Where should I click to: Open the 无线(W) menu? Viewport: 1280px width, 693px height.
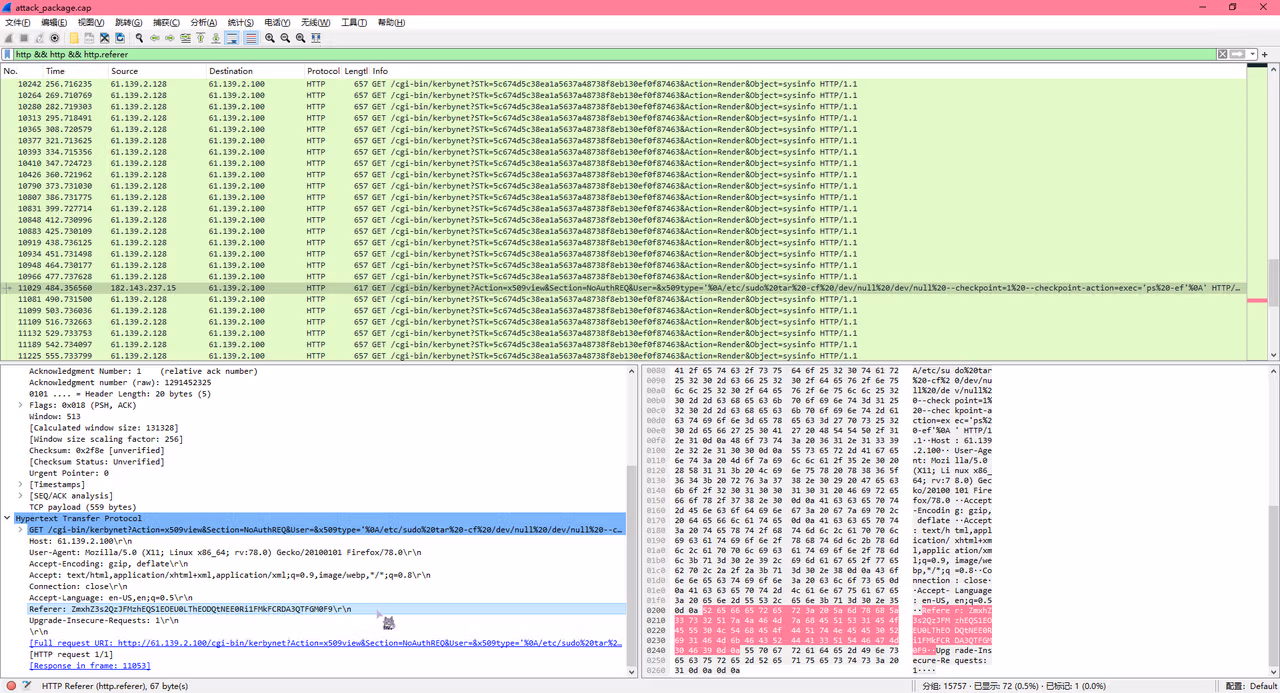point(316,22)
